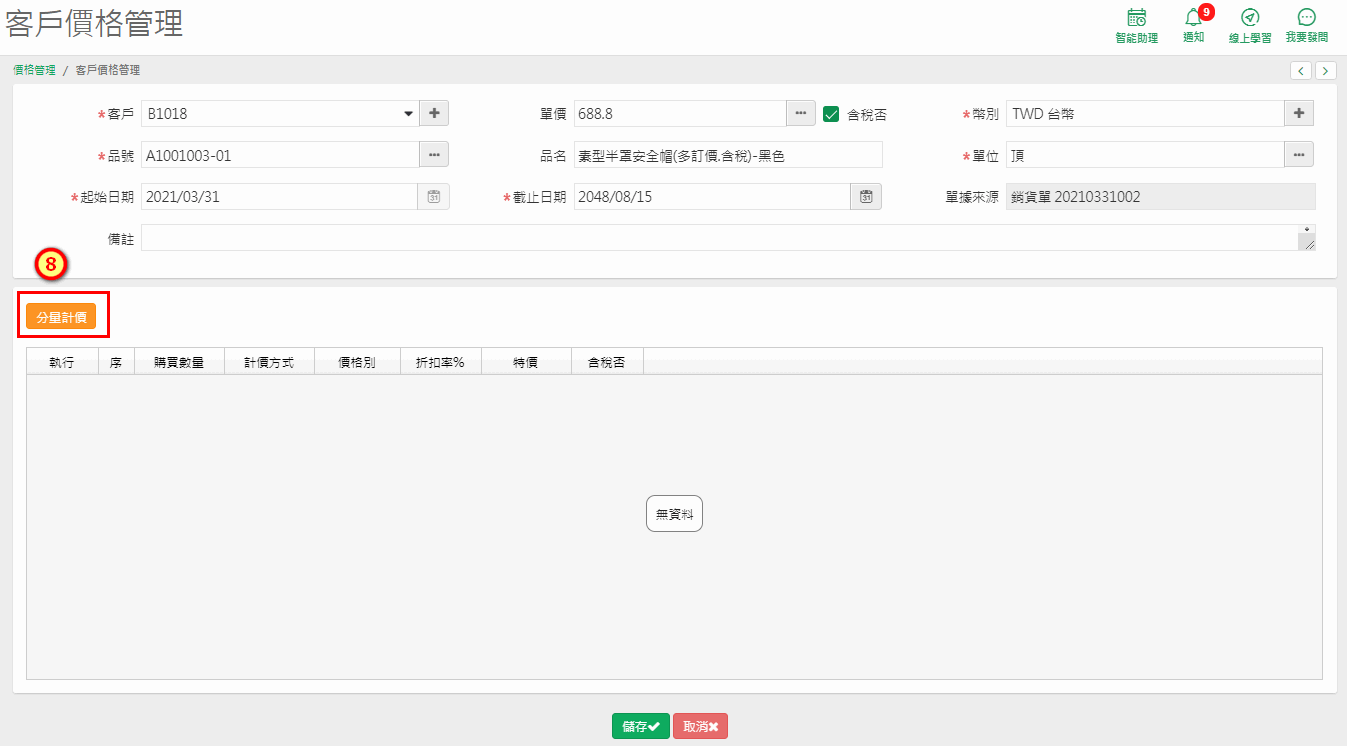Screen dimensions: 1347x746
Task: Click the 購買數量 column header
Action: 179,362
